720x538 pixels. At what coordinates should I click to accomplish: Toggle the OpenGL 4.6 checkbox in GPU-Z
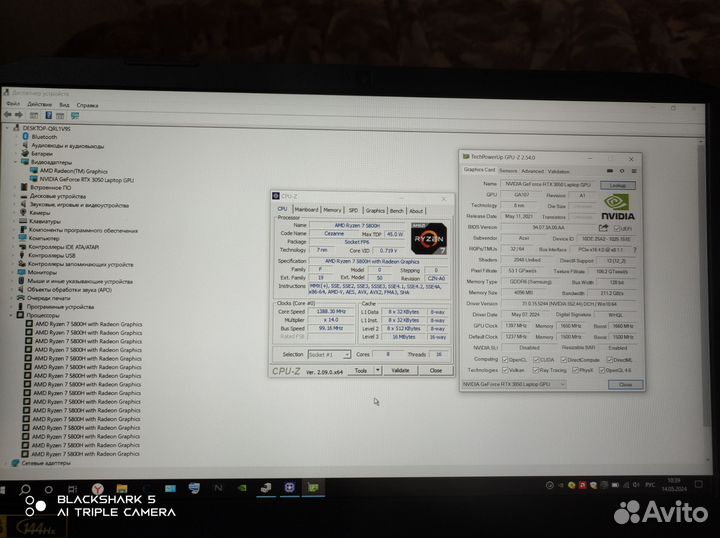point(602,370)
